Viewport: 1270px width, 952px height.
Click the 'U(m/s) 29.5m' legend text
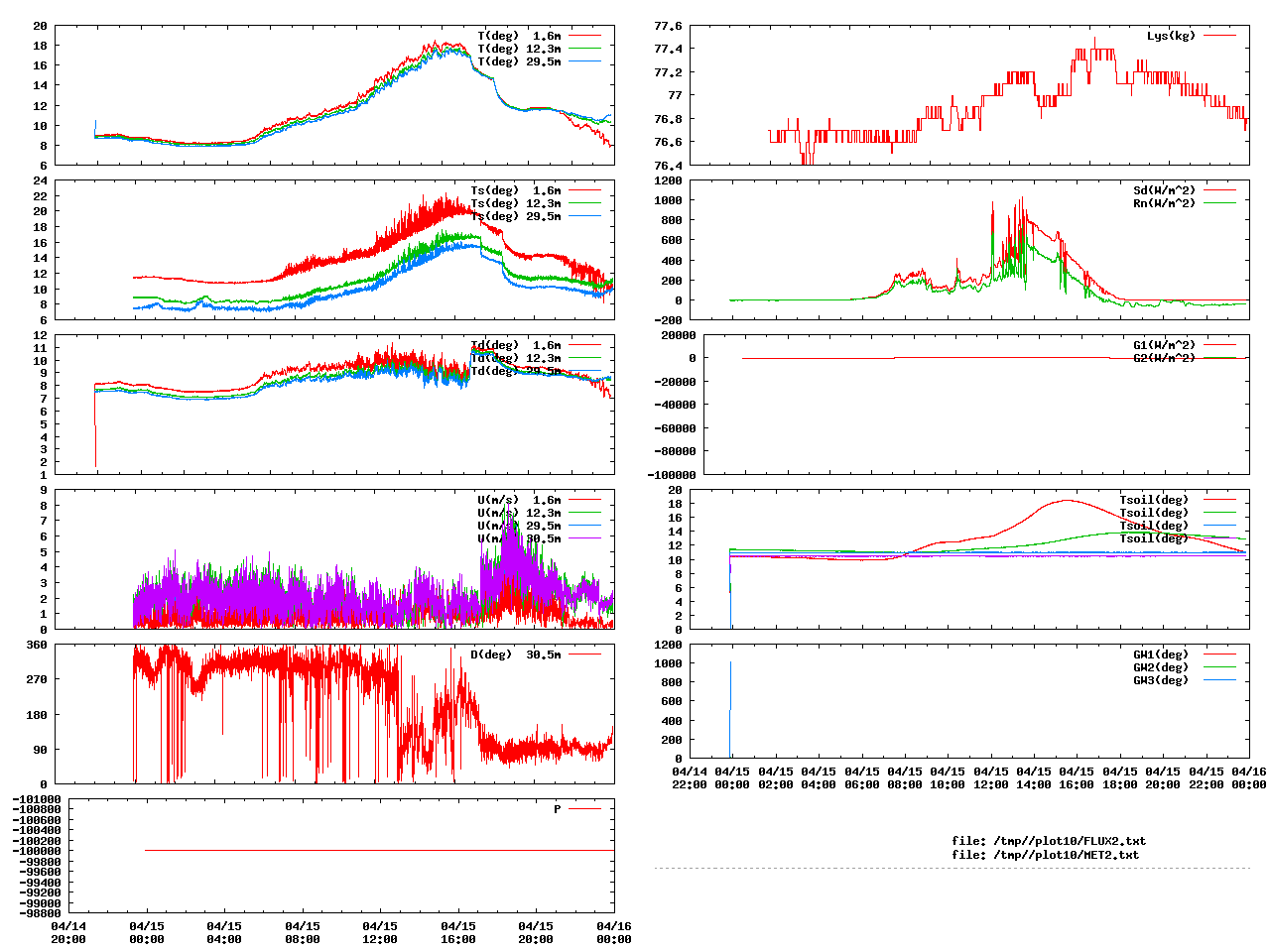point(519,526)
